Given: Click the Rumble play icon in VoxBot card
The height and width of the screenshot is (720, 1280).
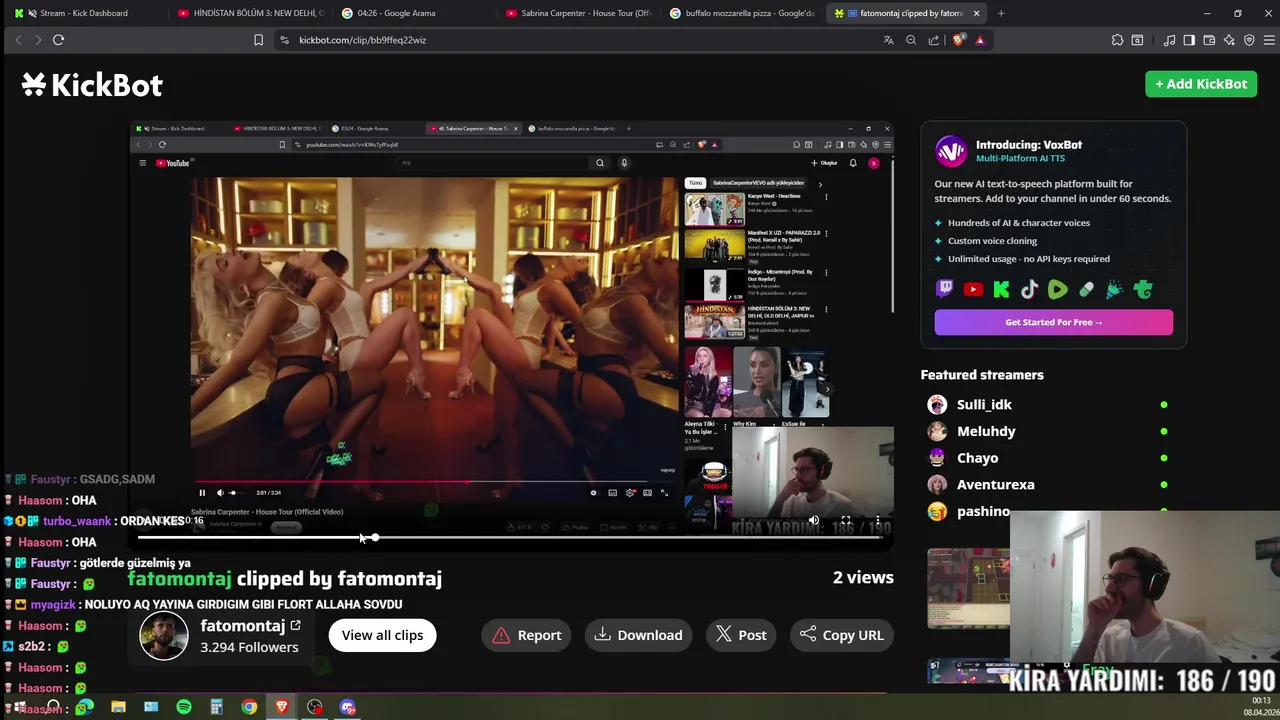Looking at the screenshot, I should [1057, 290].
